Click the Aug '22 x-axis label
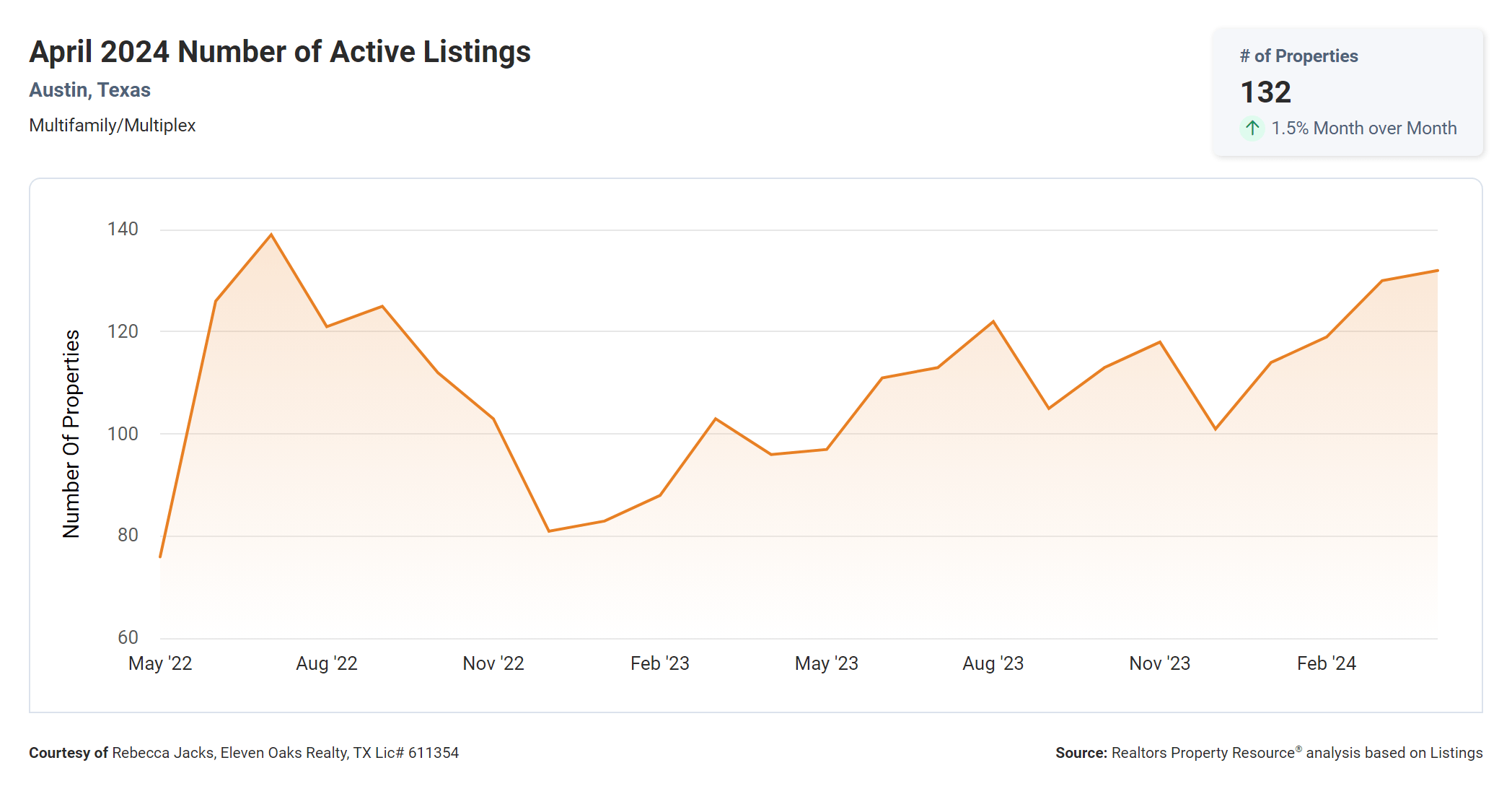 (327, 663)
